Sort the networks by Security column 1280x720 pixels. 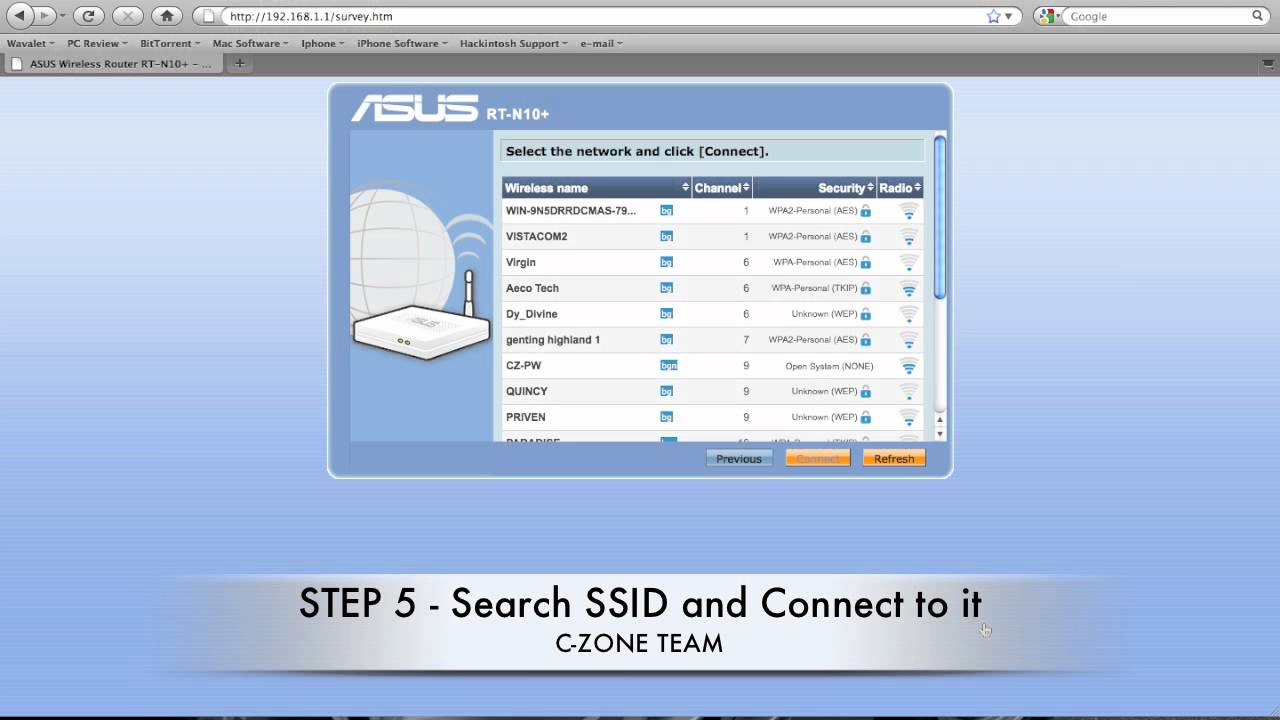coord(815,188)
